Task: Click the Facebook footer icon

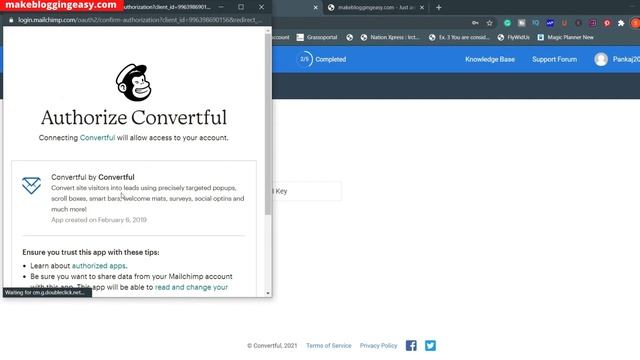Action: (x=411, y=346)
